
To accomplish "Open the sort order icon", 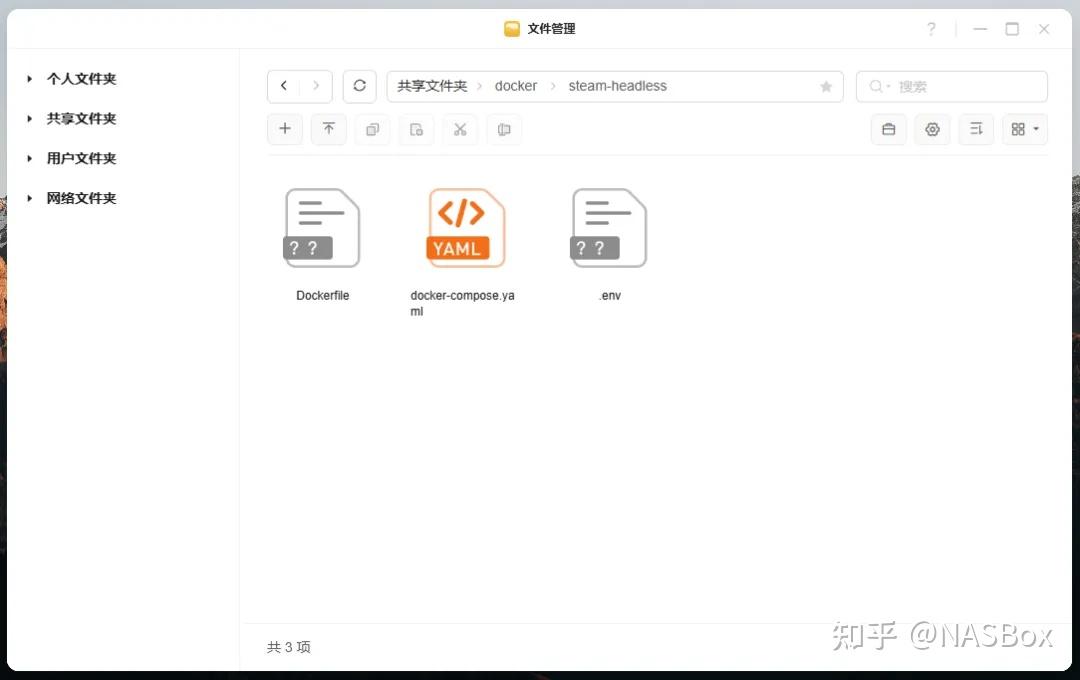I will tap(976, 129).
